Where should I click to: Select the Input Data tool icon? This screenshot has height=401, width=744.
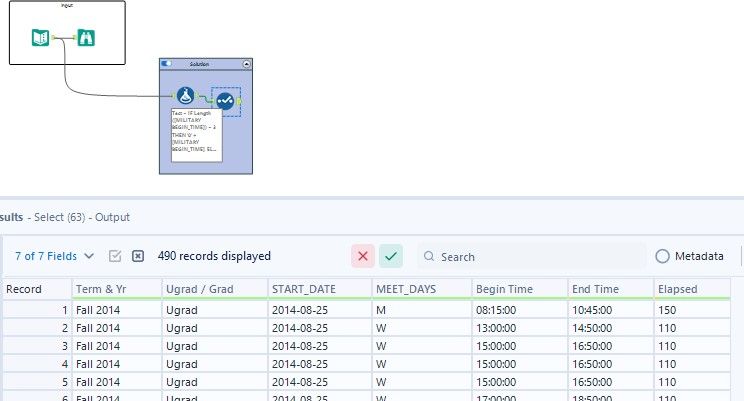(x=40, y=37)
